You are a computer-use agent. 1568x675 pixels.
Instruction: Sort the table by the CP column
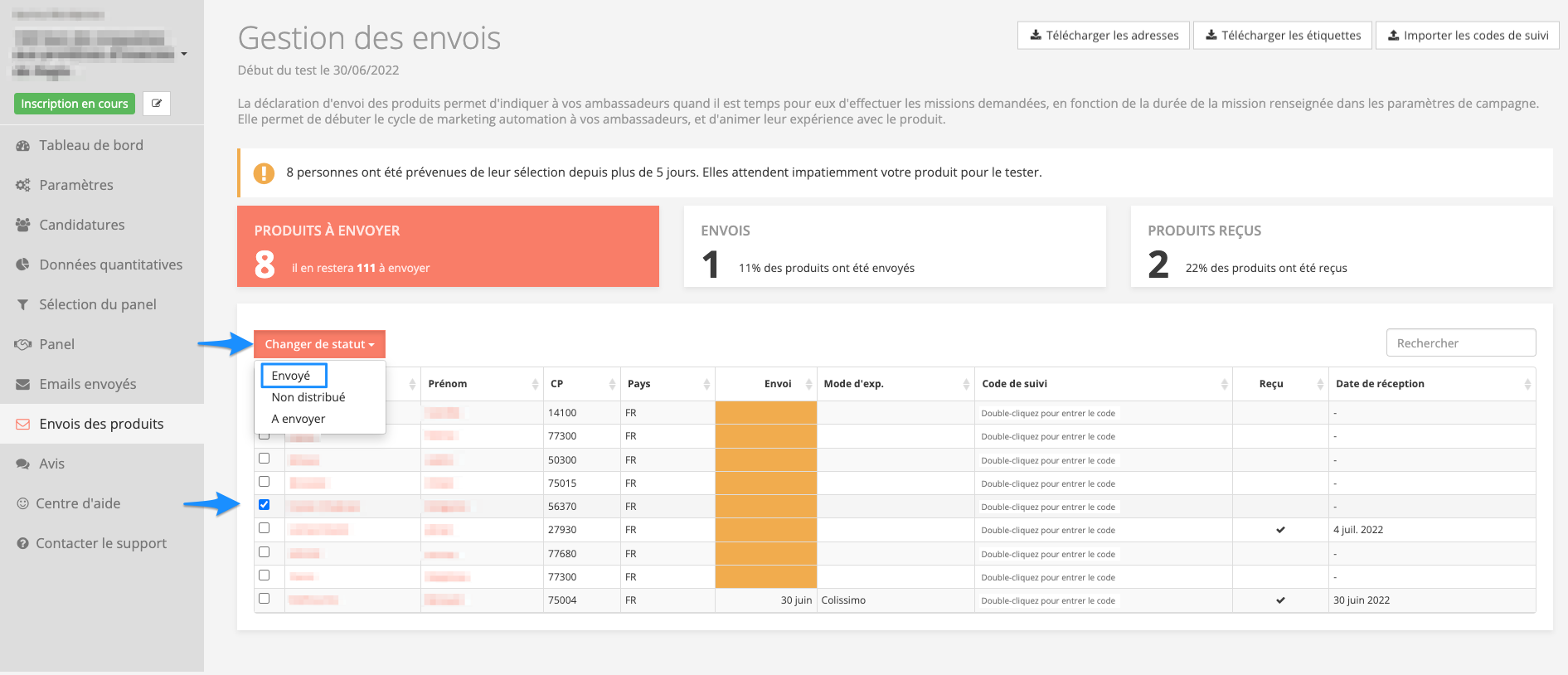(x=582, y=384)
